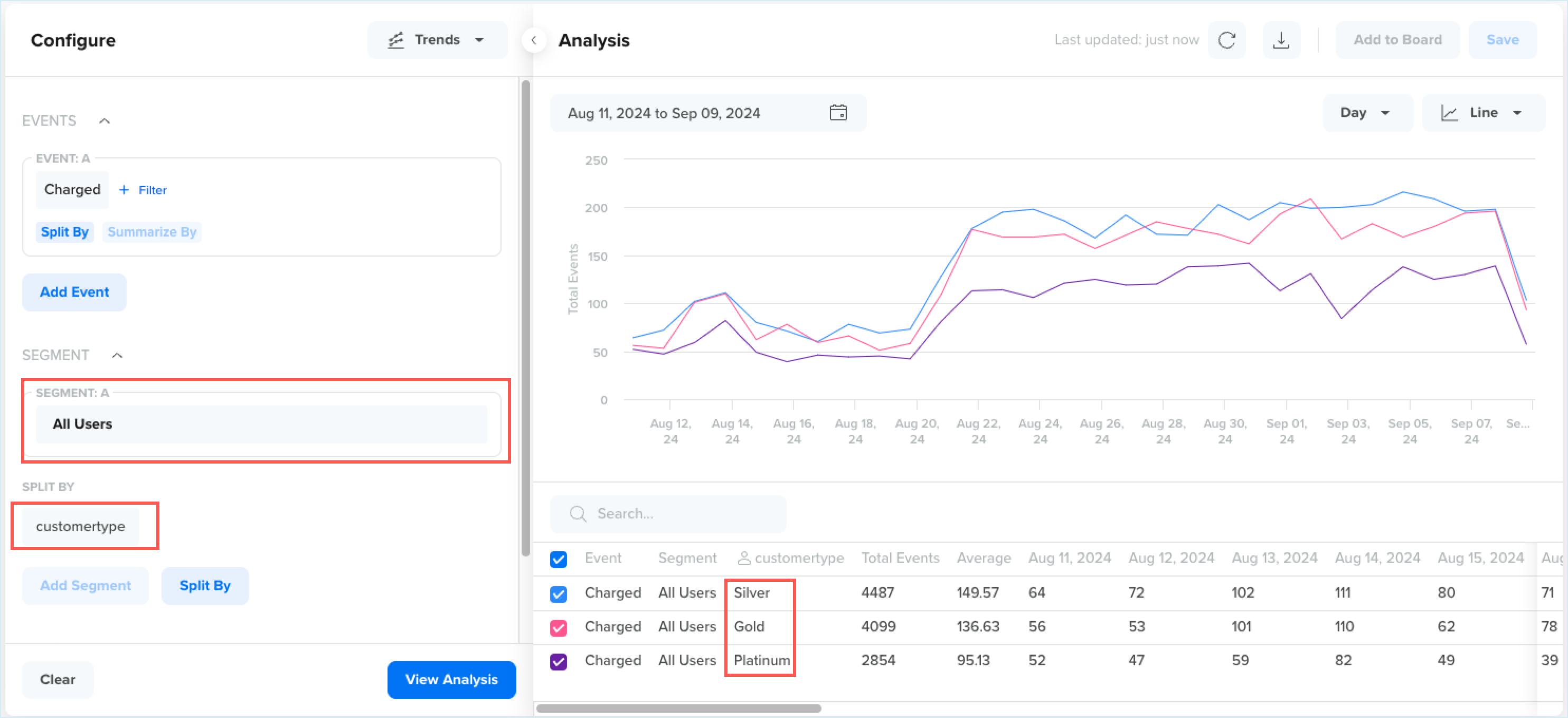Uncheck the pink Gold row checkbox

click(x=558, y=627)
